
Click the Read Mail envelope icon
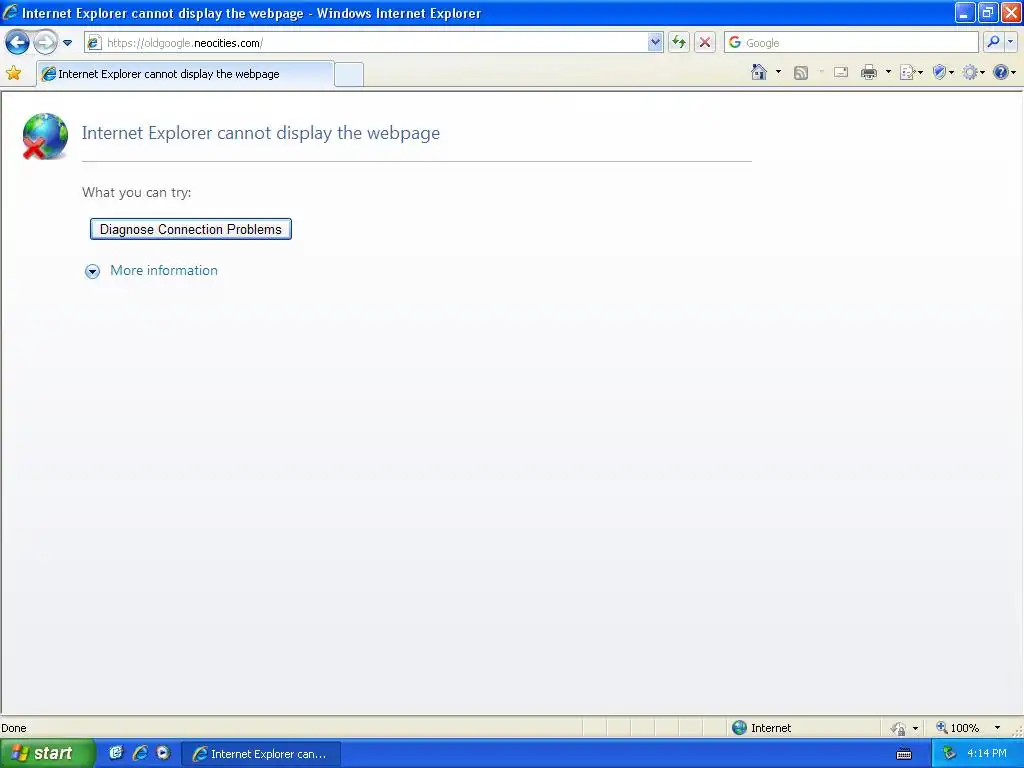tap(841, 72)
